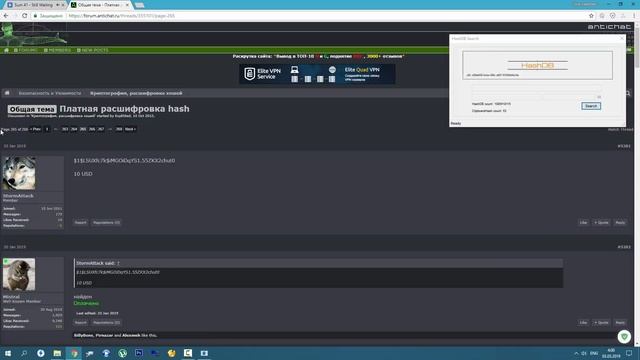The height and width of the screenshot is (360, 640).
Task: Open the white C app in the taskbar
Action: 188,353
